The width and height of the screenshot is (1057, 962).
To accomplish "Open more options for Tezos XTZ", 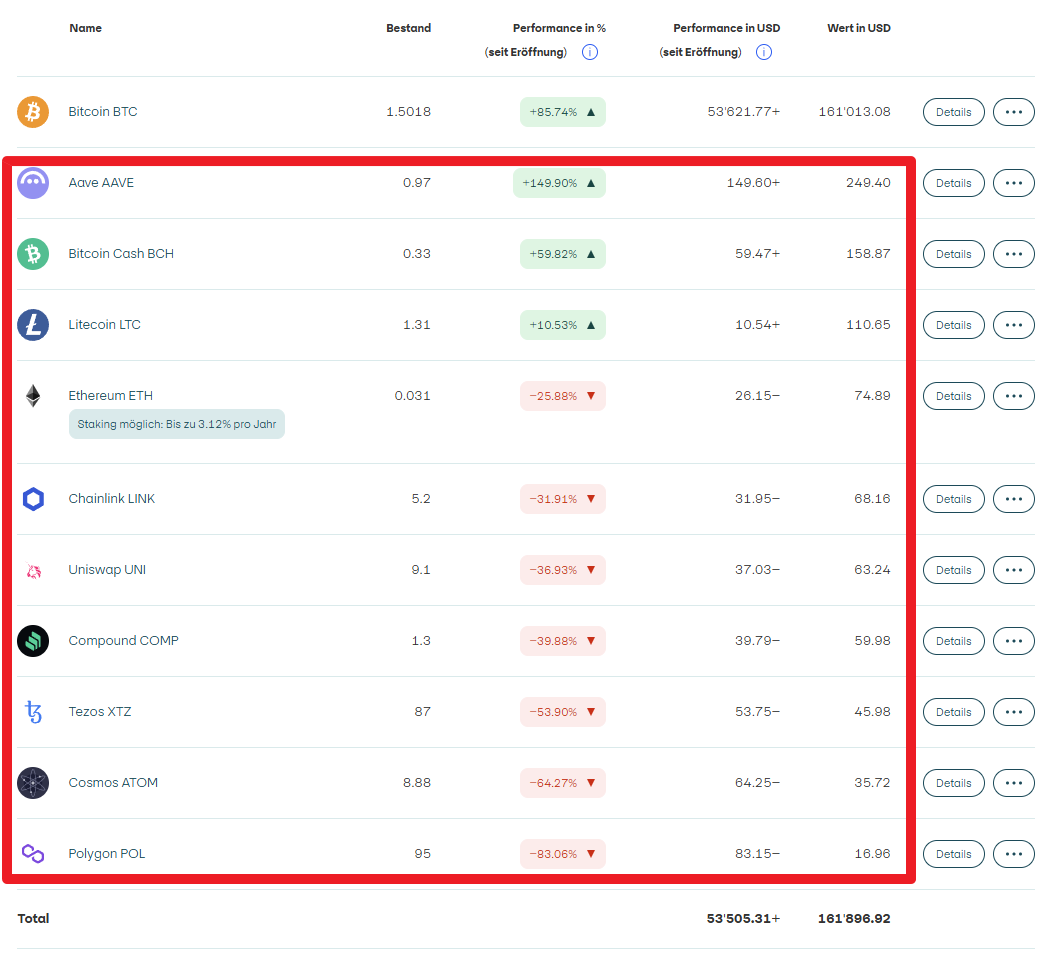I will coord(1014,712).
